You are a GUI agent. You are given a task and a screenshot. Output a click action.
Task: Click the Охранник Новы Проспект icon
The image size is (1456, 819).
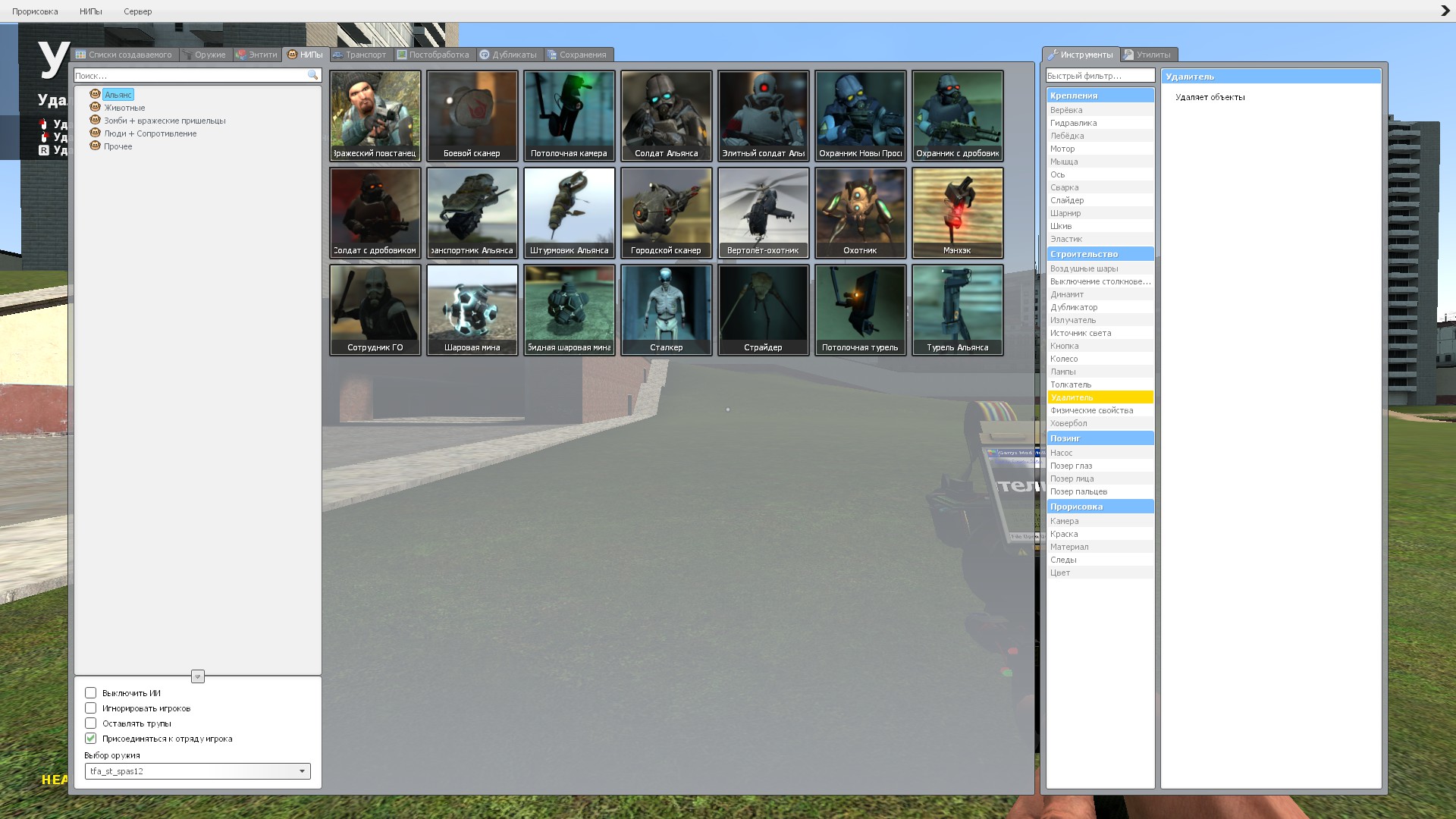tap(860, 116)
